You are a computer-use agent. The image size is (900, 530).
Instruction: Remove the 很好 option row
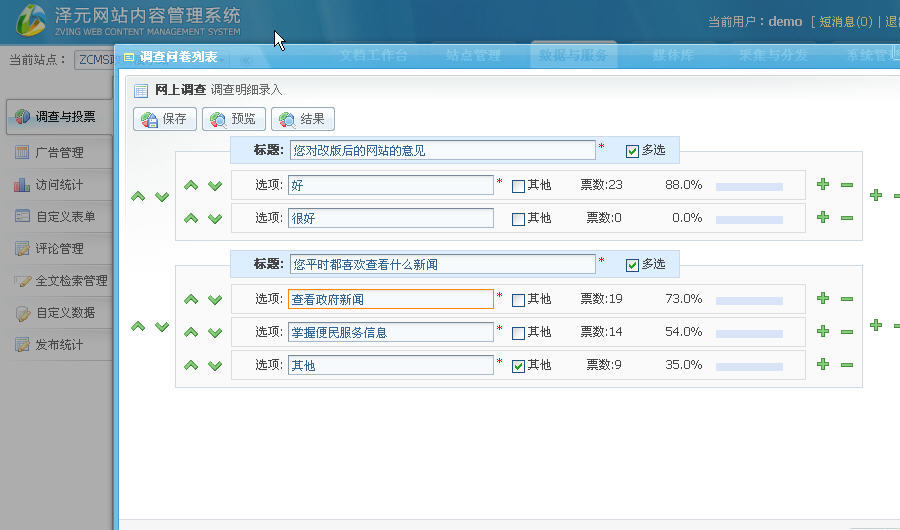847,218
